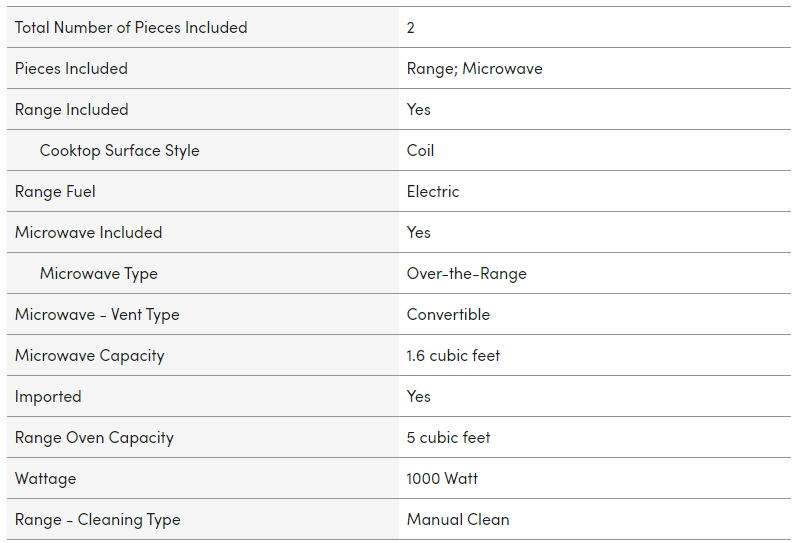Viewport: 798px width, 543px height.
Task: Select the Range Fuel label
Action: (x=55, y=192)
